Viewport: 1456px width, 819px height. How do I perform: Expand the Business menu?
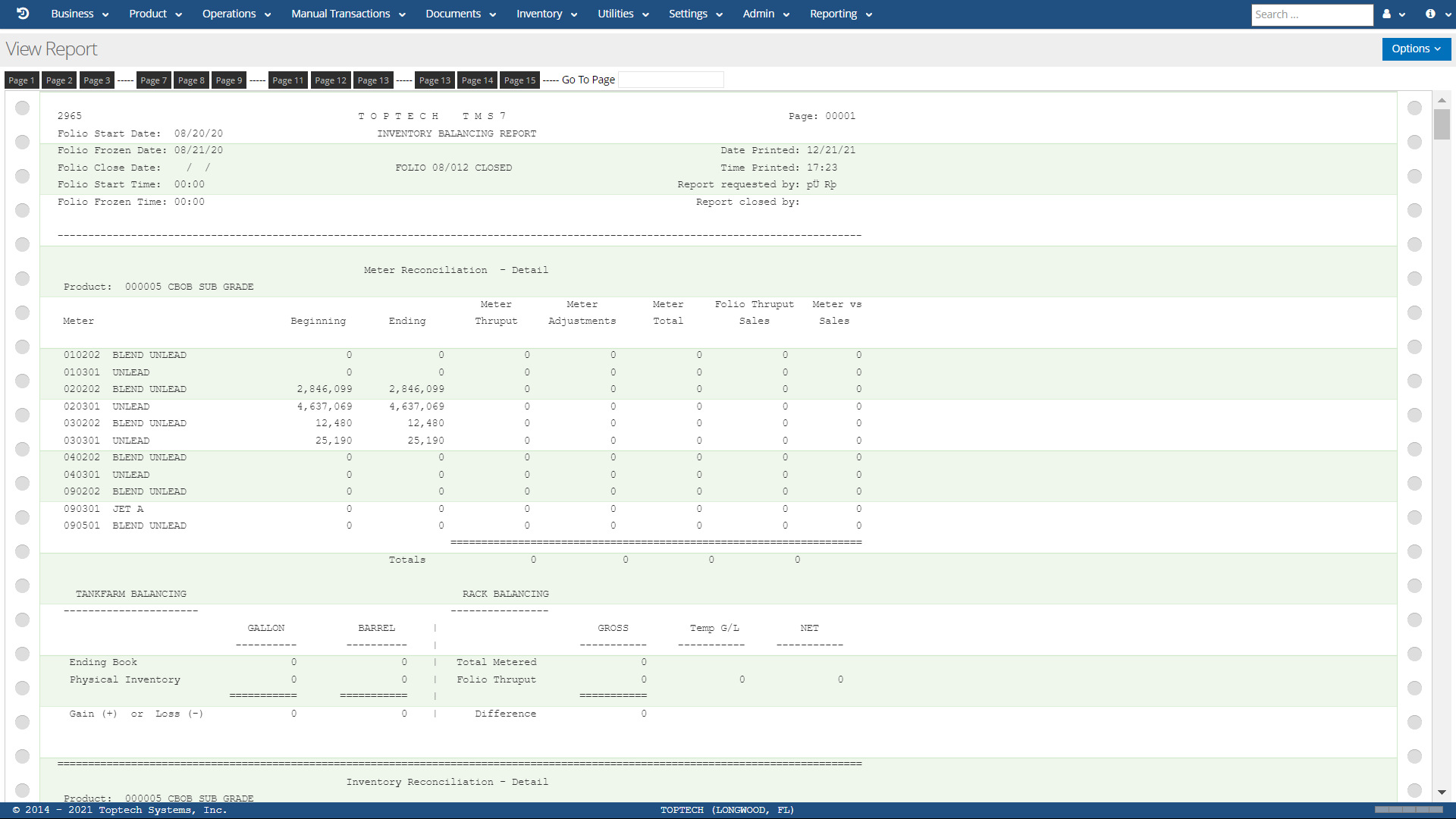point(80,14)
